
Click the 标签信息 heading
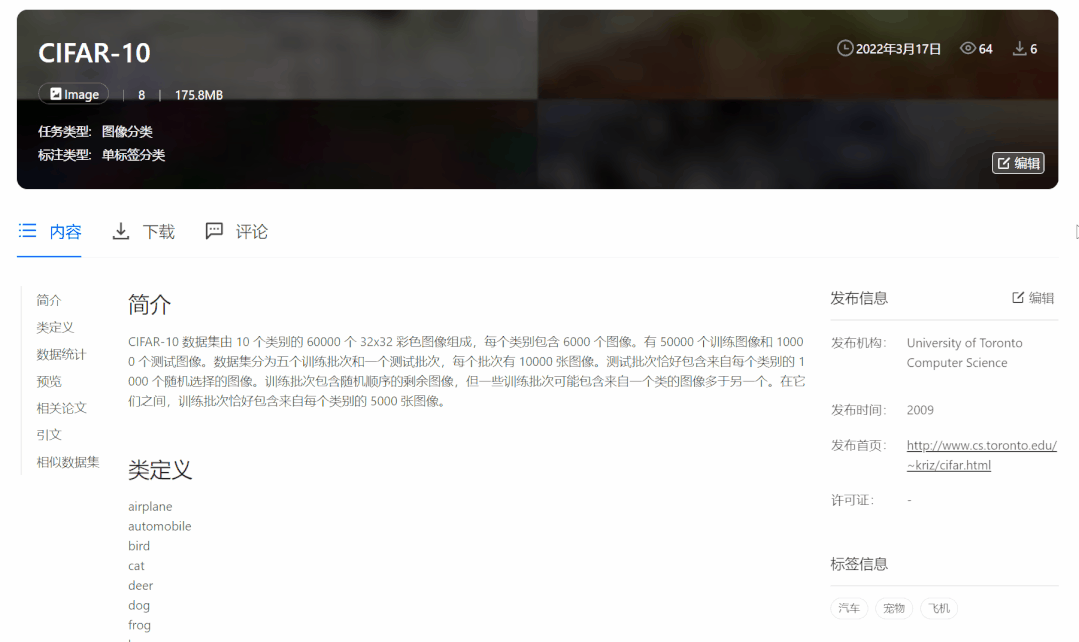(x=859, y=564)
